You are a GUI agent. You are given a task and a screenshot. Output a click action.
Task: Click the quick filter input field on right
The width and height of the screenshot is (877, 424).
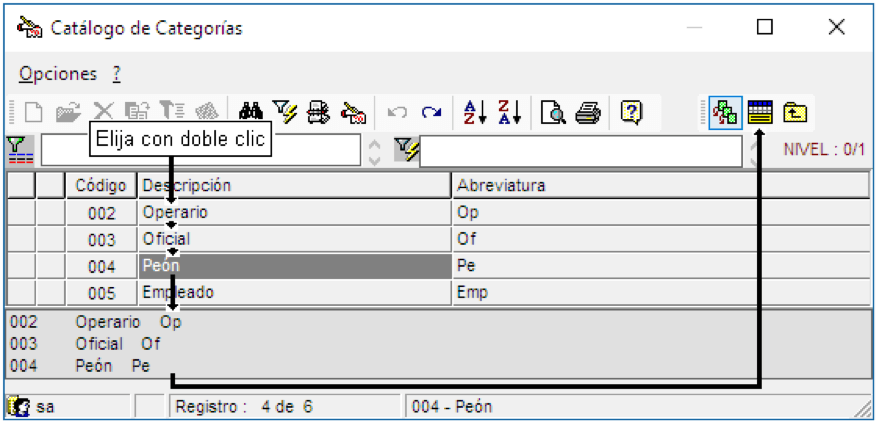tap(581, 151)
